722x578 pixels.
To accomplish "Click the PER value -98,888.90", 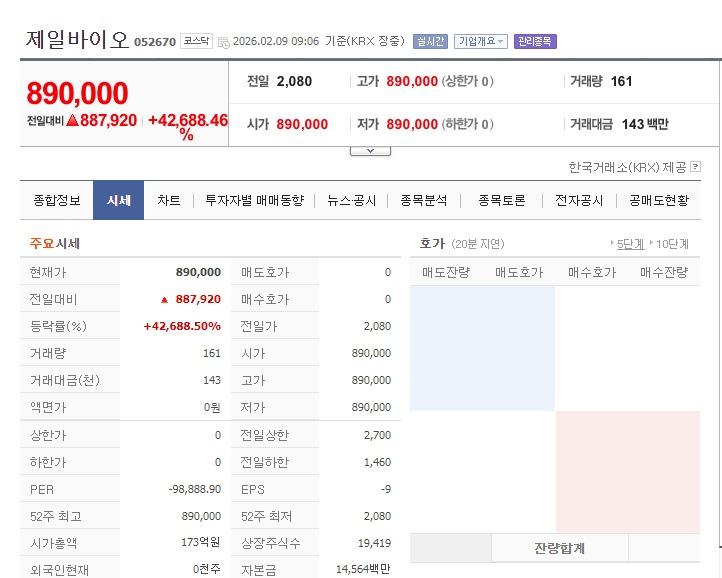I will [195, 489].
